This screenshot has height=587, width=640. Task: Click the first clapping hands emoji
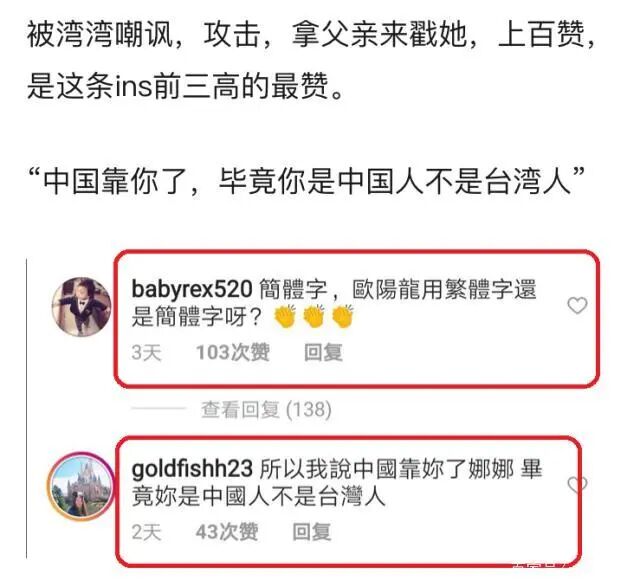pyautogui.click(x=284, y=316)
